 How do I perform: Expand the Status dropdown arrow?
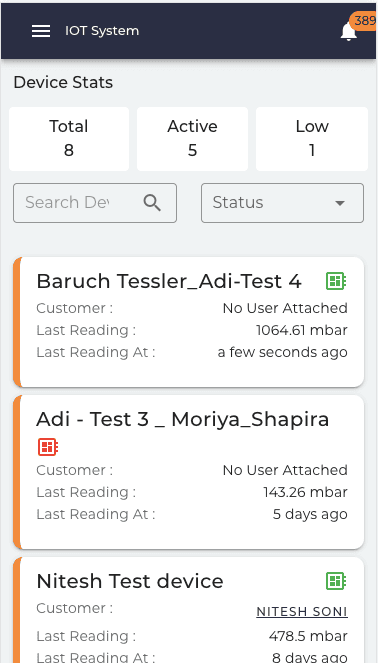pos(340,203)
